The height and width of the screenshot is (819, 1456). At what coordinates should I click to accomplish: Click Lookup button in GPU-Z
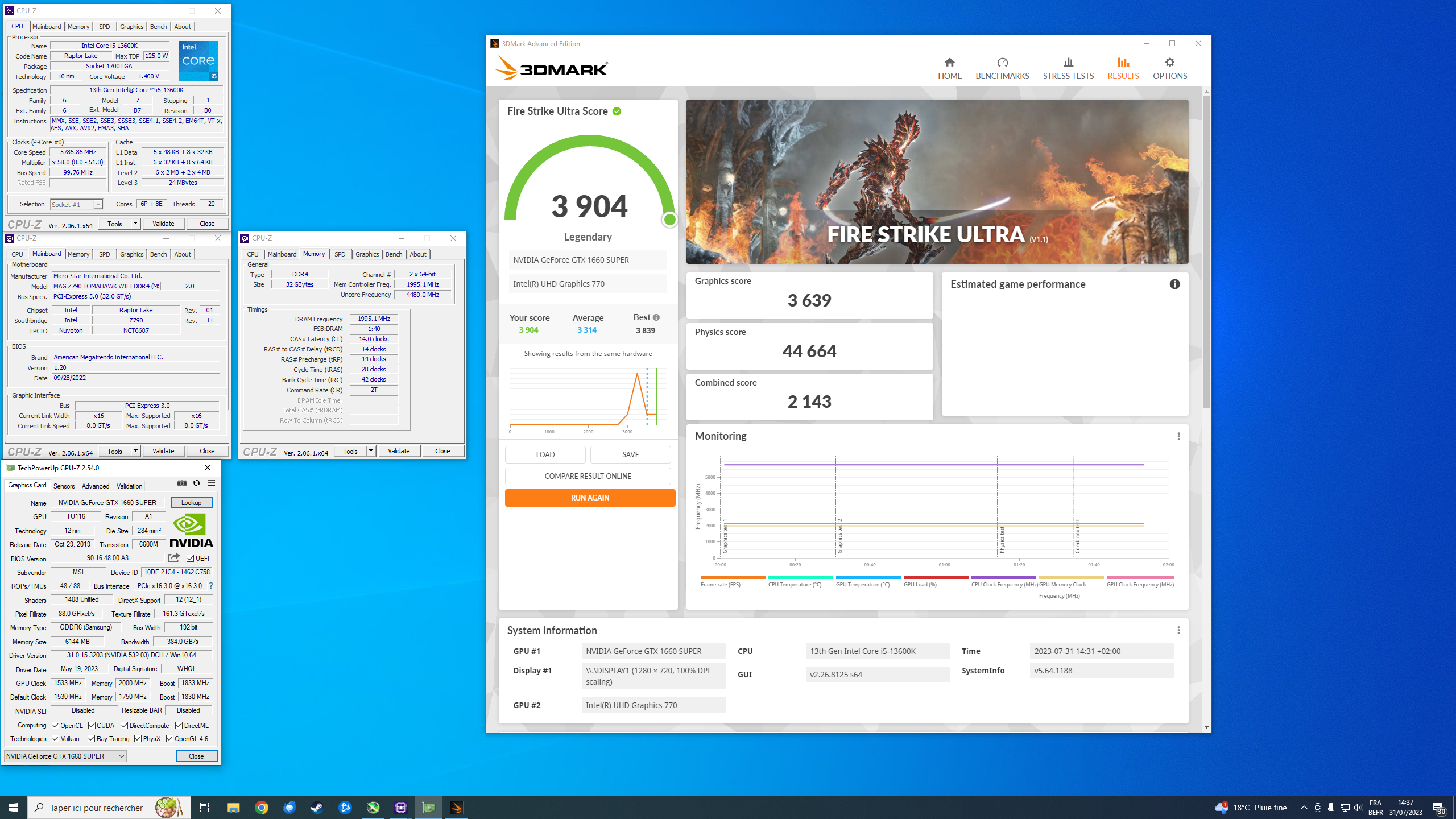(x=192, y=503)
